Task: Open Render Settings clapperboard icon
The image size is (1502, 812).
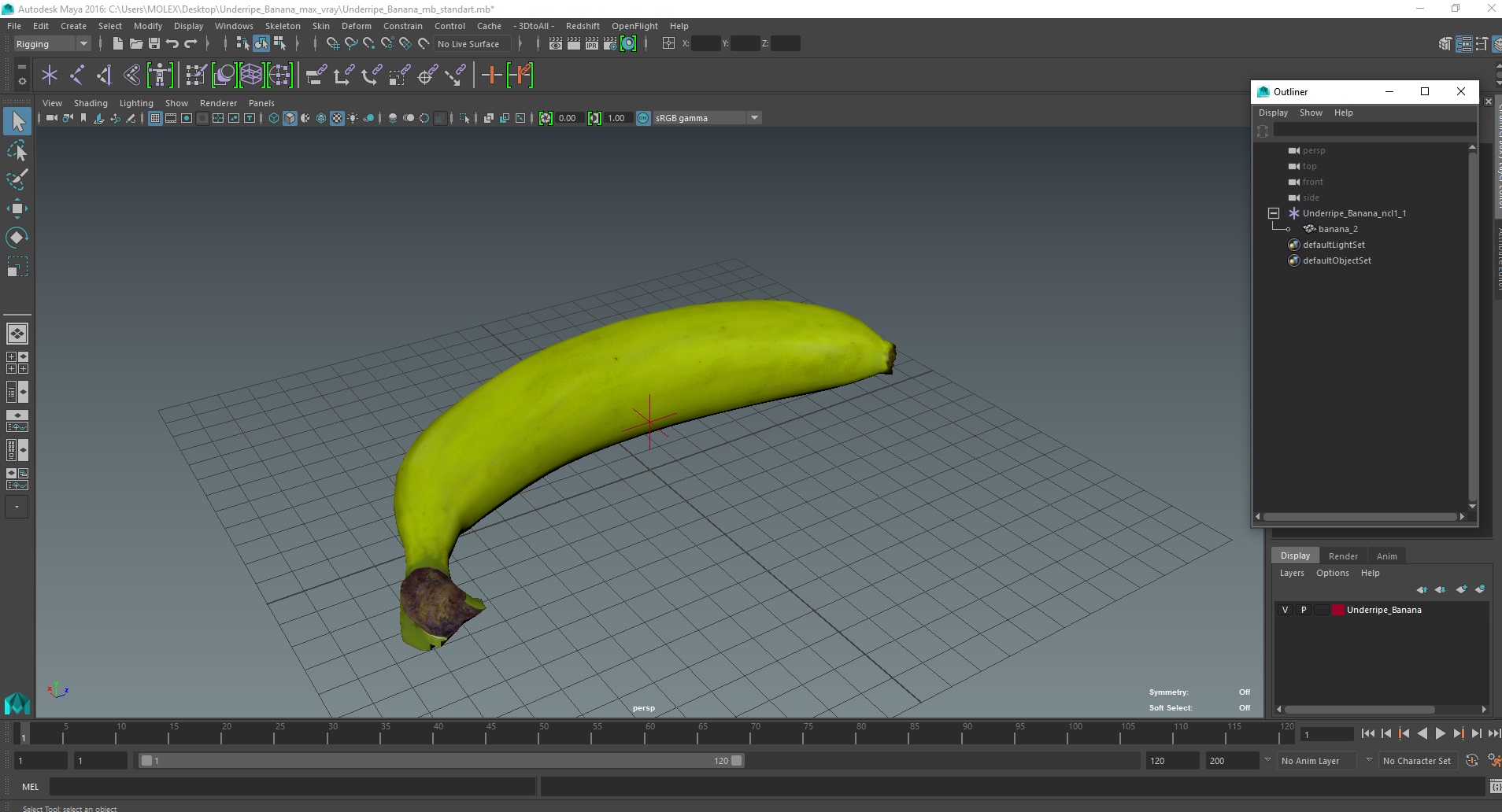Action: [x=610, y=43]
